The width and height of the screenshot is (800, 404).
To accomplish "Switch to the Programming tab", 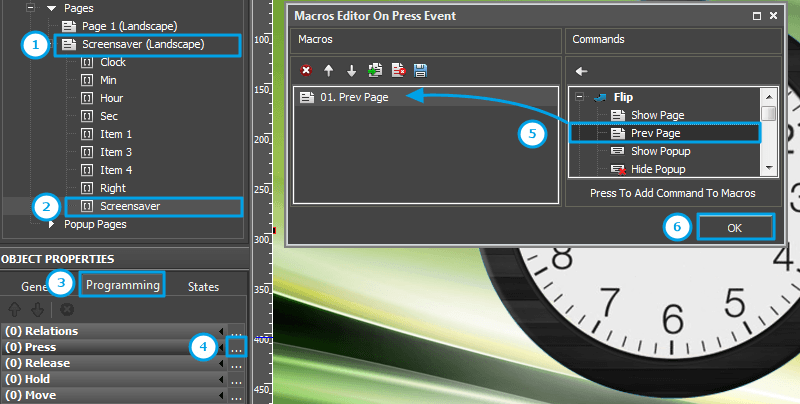I will tap(122, 285).
